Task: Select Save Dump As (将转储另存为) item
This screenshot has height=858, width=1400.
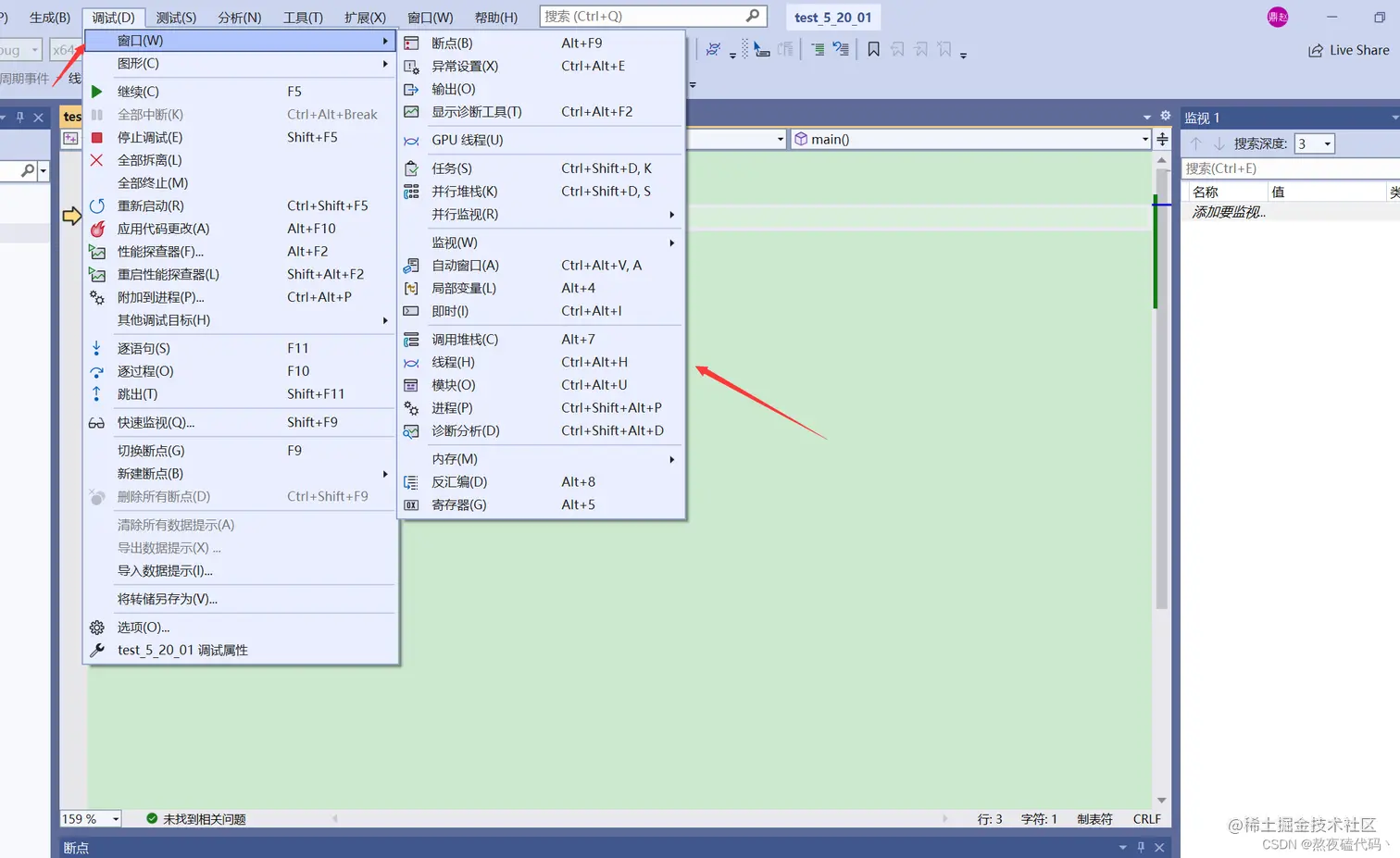Action: point(241,599)
